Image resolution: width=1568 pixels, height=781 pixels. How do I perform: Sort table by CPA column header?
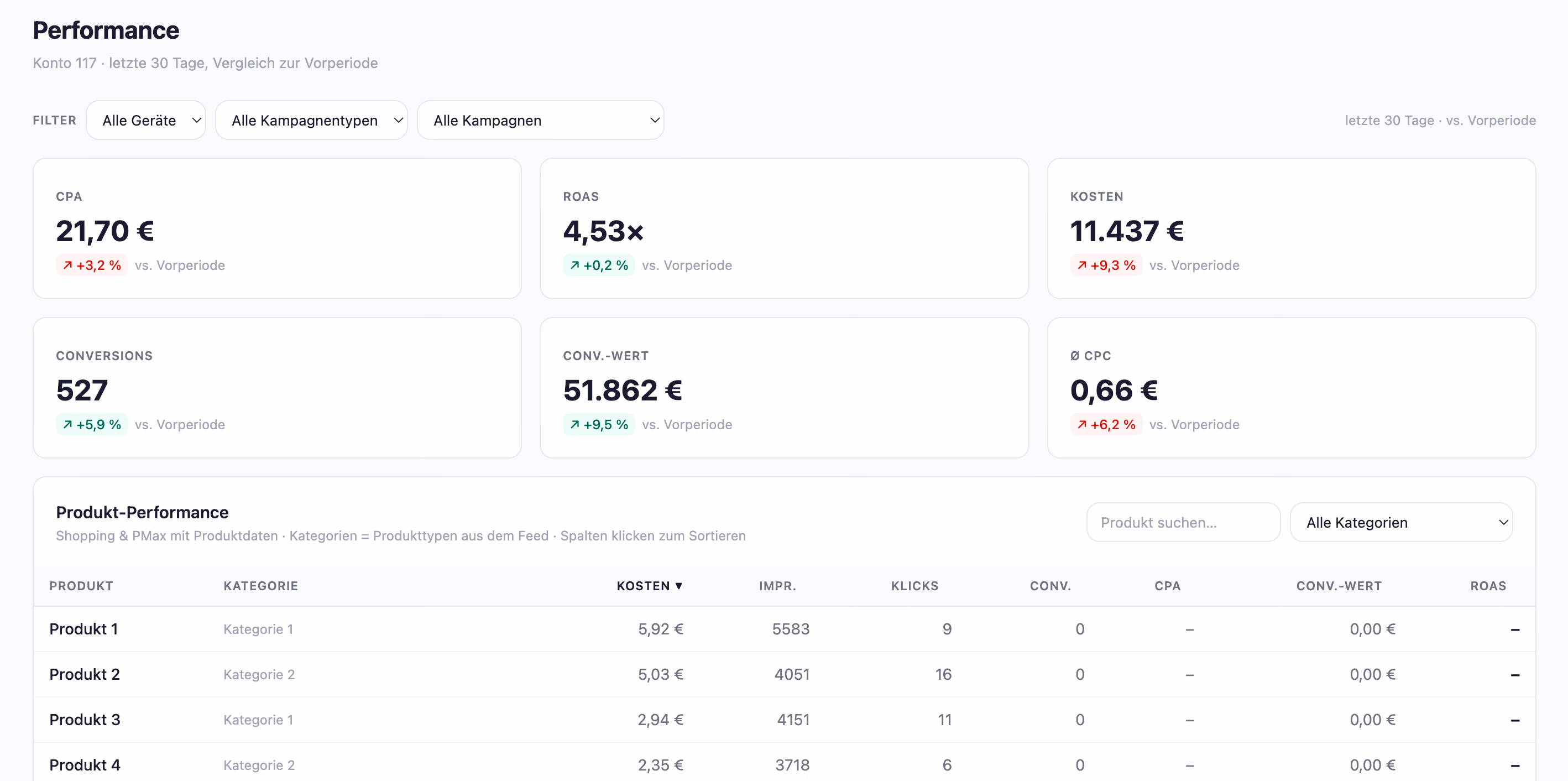1167,585
